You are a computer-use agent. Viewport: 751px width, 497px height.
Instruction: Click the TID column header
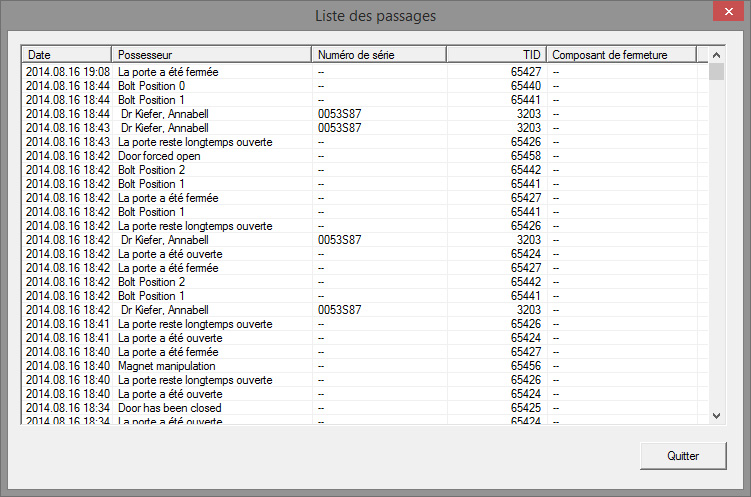pos(496,55)
